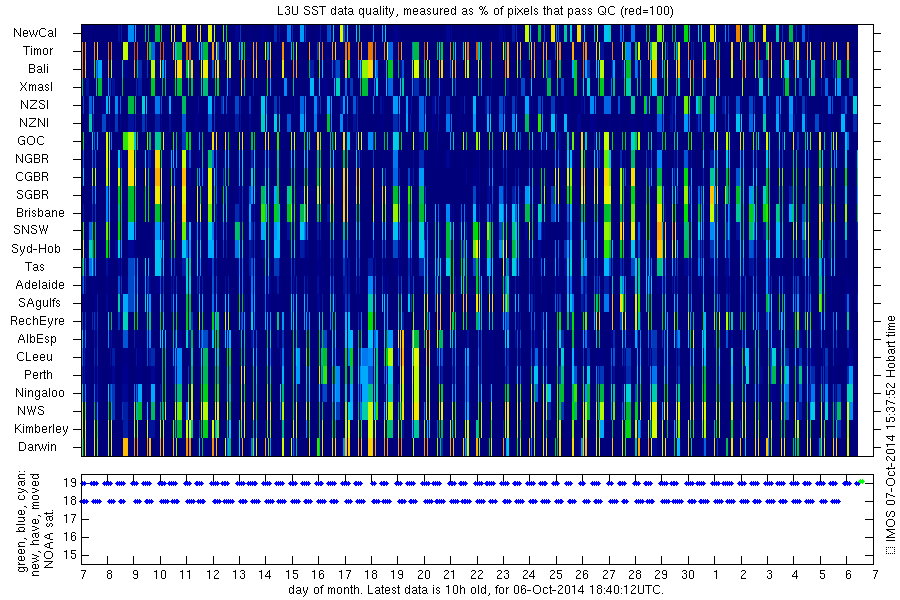Click the CGBR region label
This screenshot has width=900, height=600.
pyautogui.click(x=32, y=177)
